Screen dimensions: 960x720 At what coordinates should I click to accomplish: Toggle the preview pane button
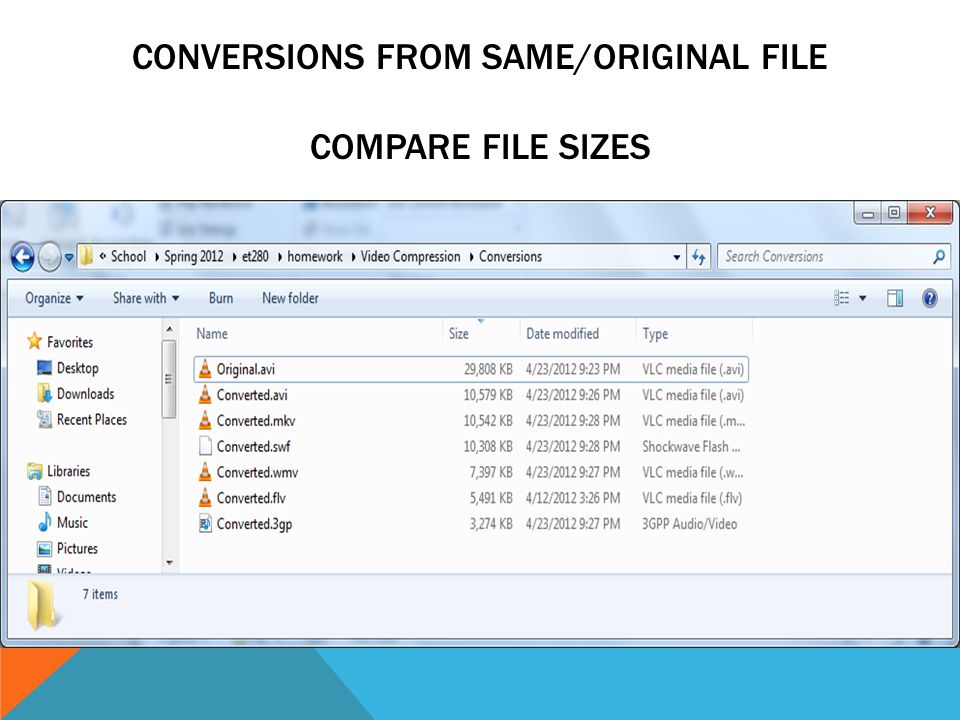click(x=894, y=298)
